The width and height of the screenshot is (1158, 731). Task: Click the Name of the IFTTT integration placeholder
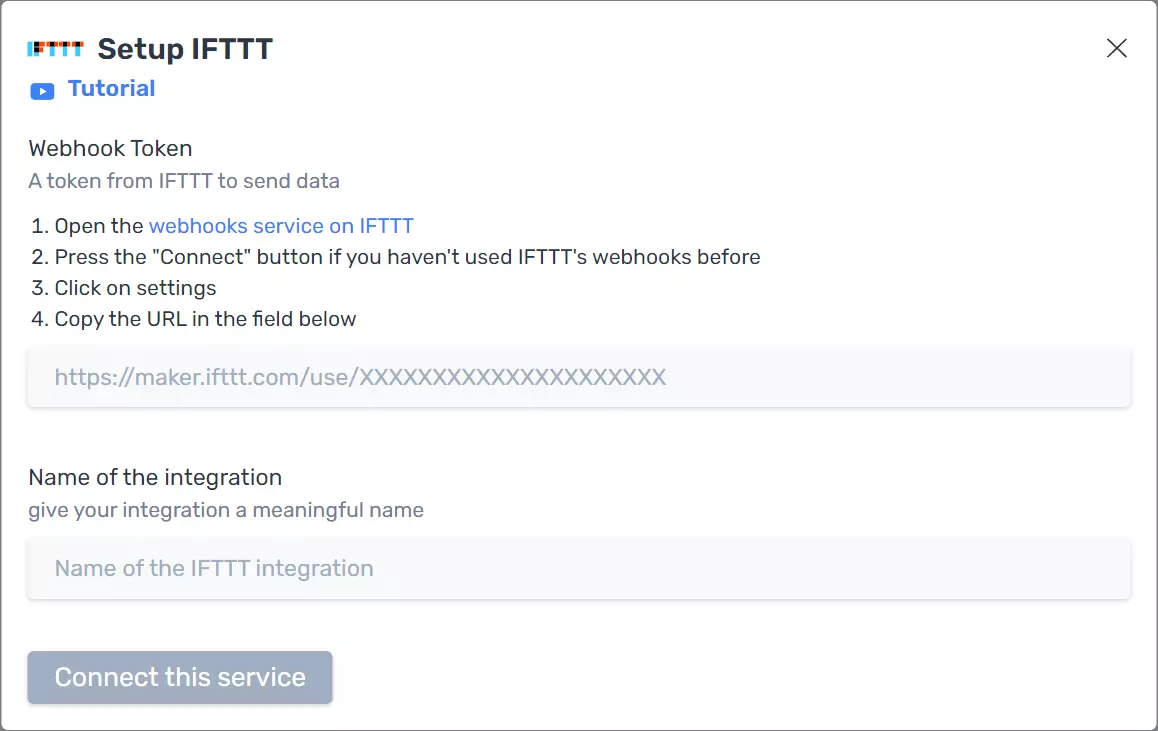point(213,568)
